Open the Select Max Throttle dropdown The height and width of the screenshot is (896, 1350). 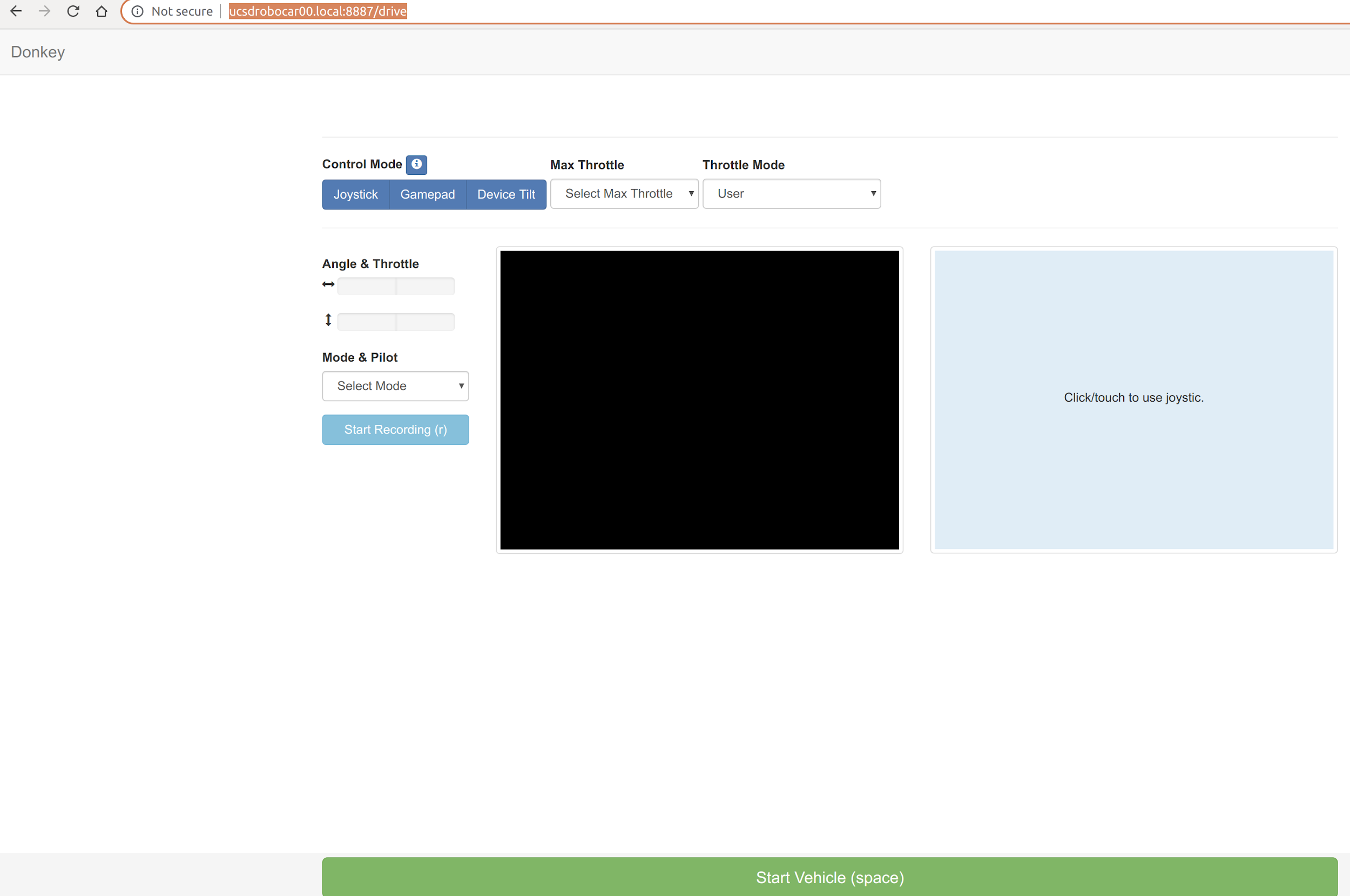pos(624,194)
